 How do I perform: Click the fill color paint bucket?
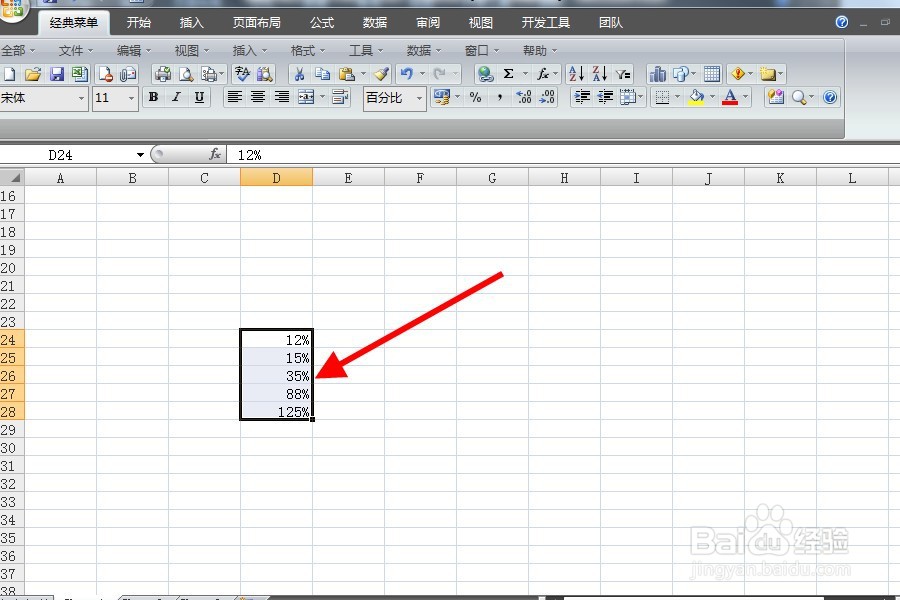pos(696,98)
